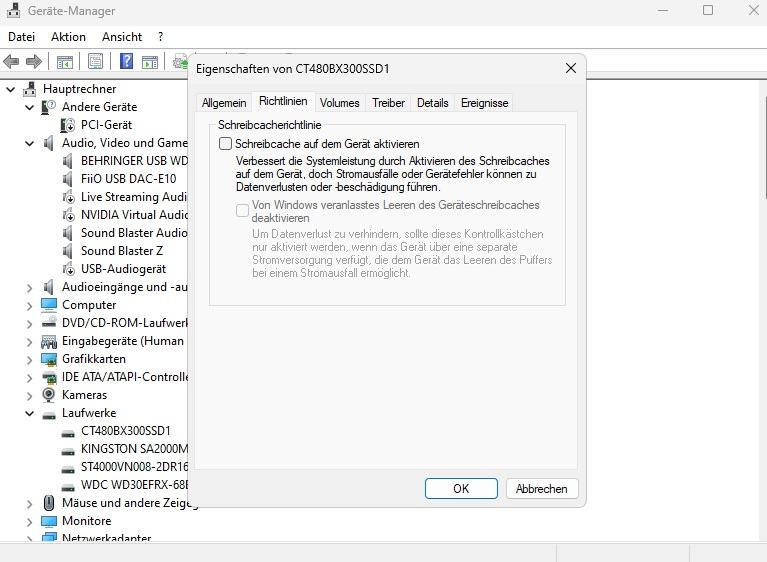The height and width of the screenshot is (562, 767).
Task: Expand the DVD/CD-ROM-Laufwerke node chevron
Action: click(29, 324)
